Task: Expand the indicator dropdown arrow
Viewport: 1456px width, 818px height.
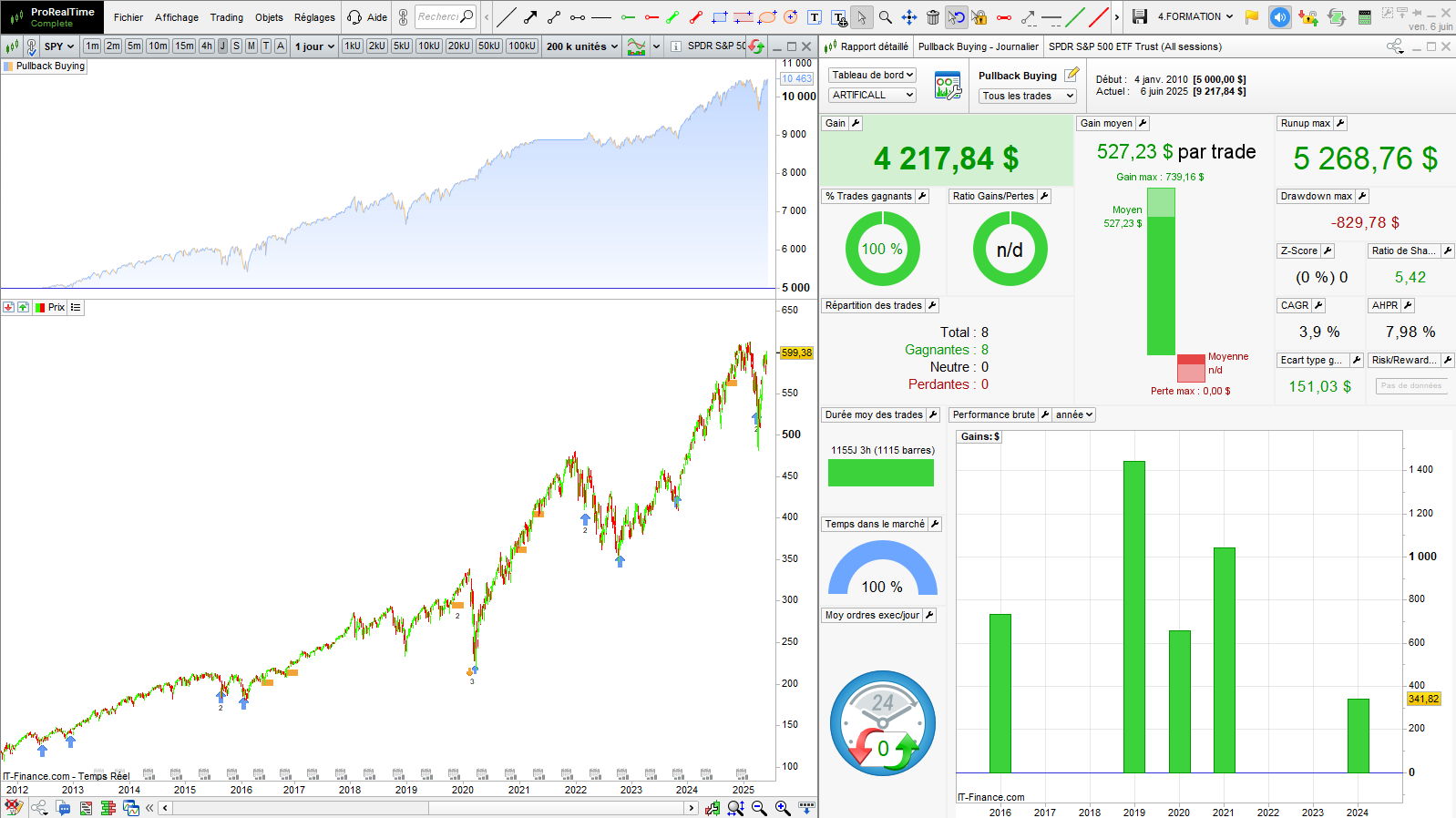Action: pos(656,46)
